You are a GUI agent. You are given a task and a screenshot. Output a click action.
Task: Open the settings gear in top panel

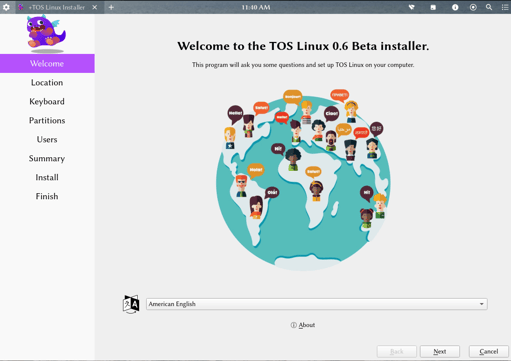point(6,7)
